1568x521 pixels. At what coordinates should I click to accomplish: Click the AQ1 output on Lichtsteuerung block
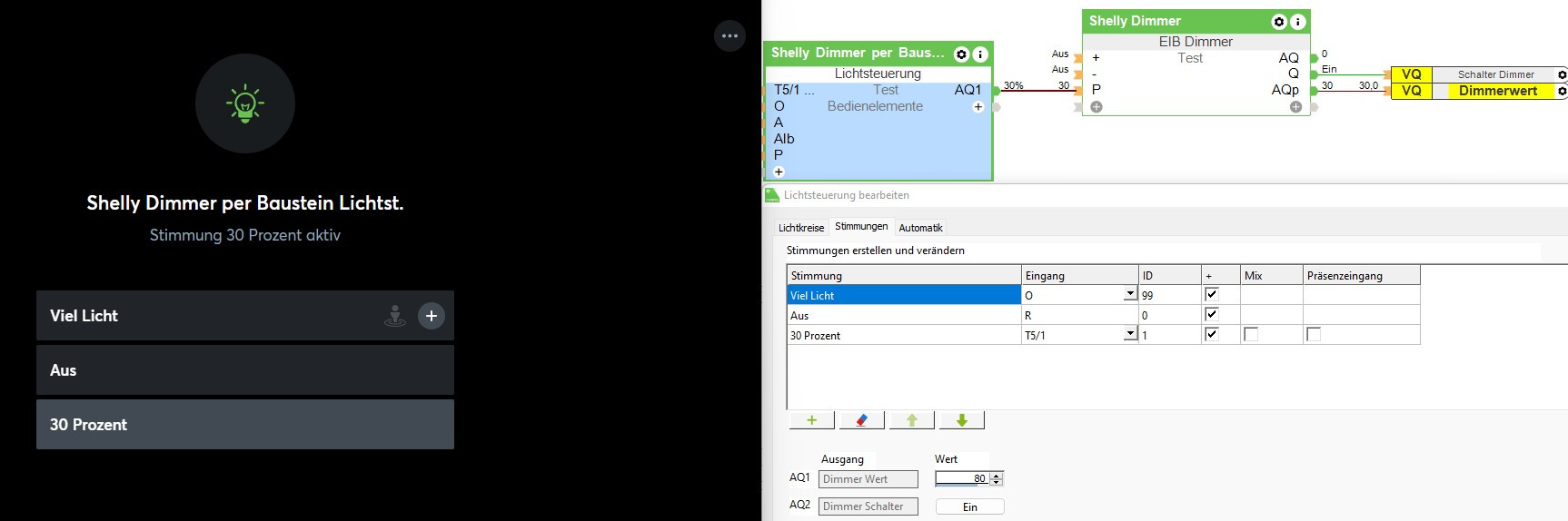coord(968,90)
